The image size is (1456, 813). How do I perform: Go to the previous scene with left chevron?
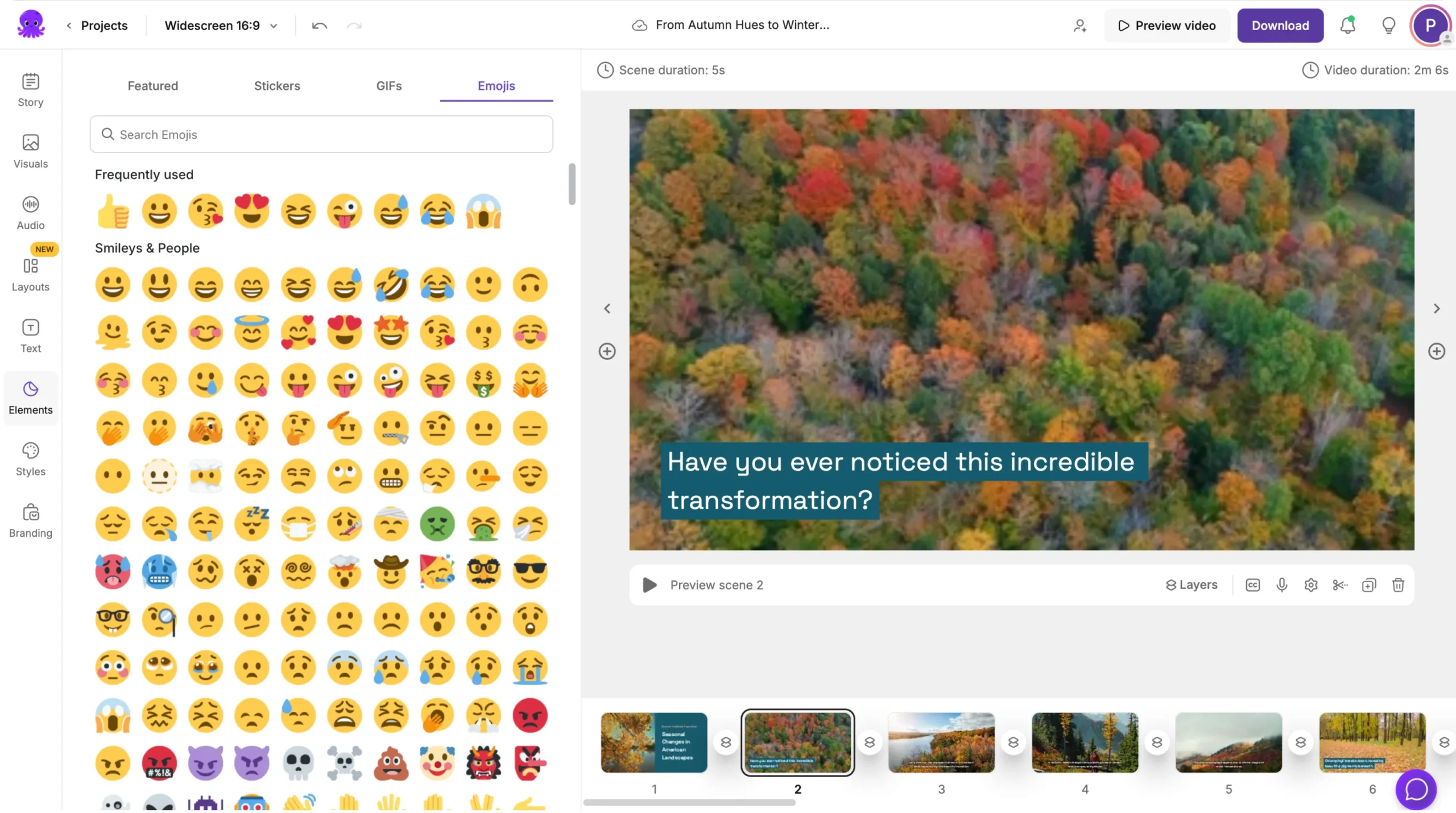click(607, 308)
